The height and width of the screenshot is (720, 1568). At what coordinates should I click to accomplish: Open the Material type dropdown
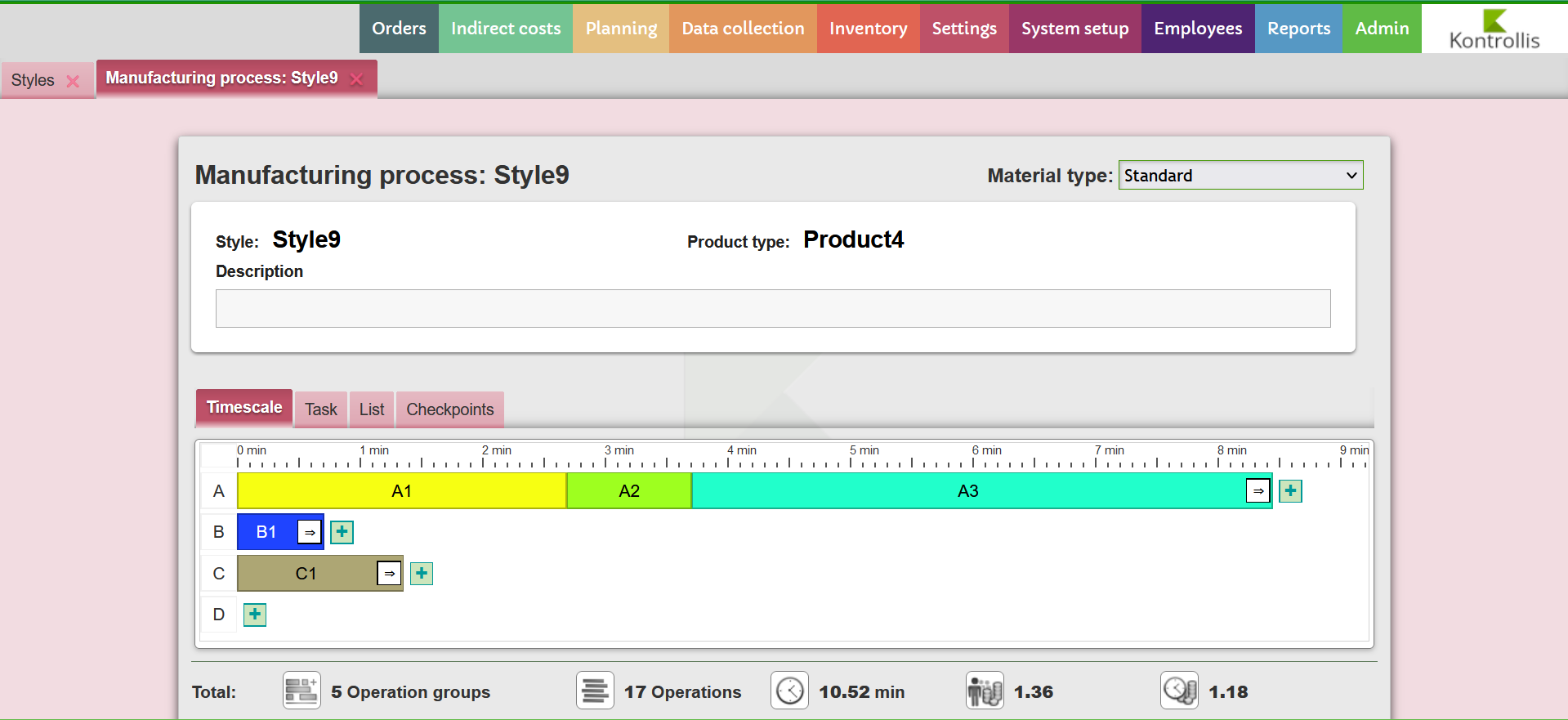point(1240,176)
